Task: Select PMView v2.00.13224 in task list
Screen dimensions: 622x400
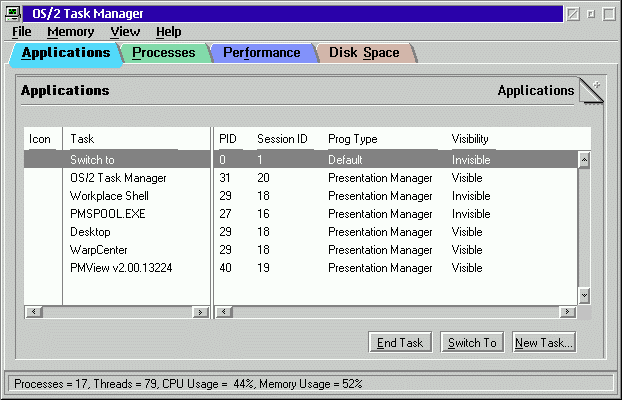Action: 121,268
